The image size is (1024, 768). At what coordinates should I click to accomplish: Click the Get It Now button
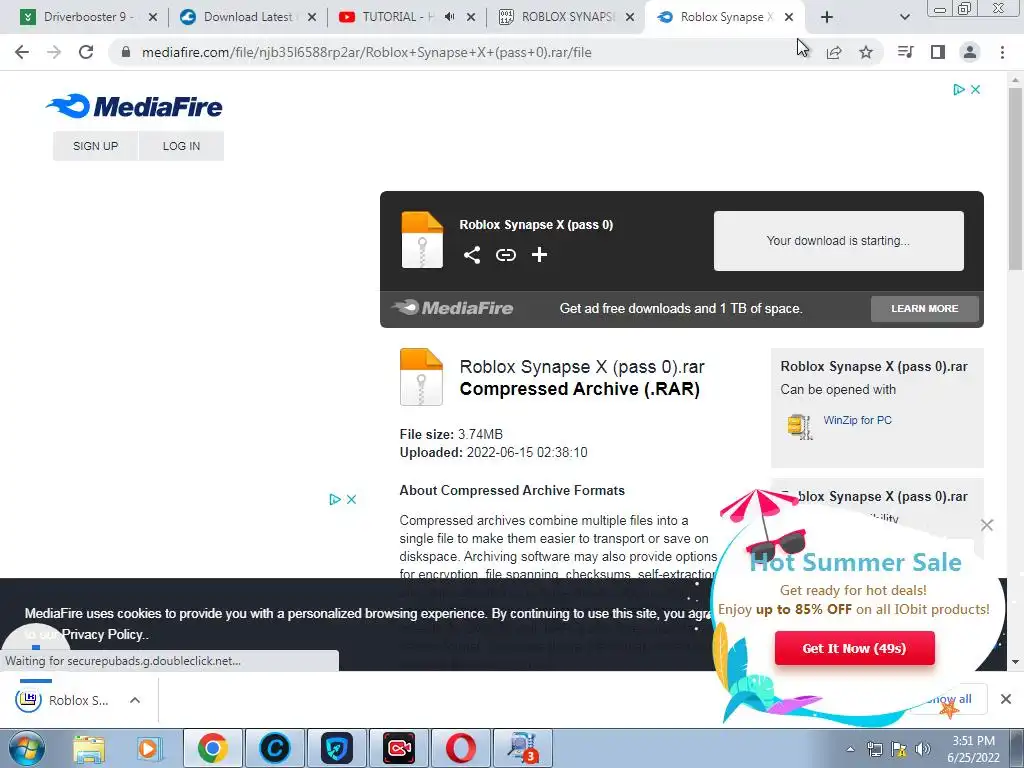click(x=854, y=648)
